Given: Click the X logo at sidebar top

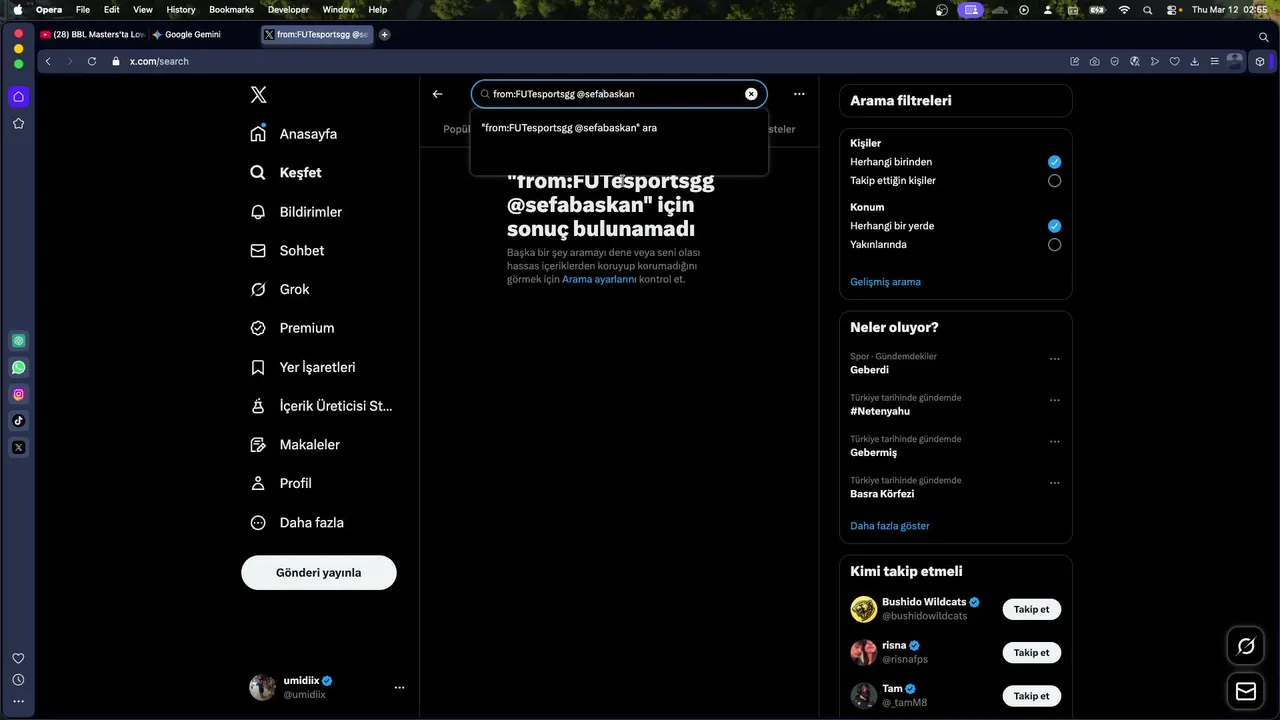Looking at the screenshot, I should pyautogui.click(x=258, y=95).
